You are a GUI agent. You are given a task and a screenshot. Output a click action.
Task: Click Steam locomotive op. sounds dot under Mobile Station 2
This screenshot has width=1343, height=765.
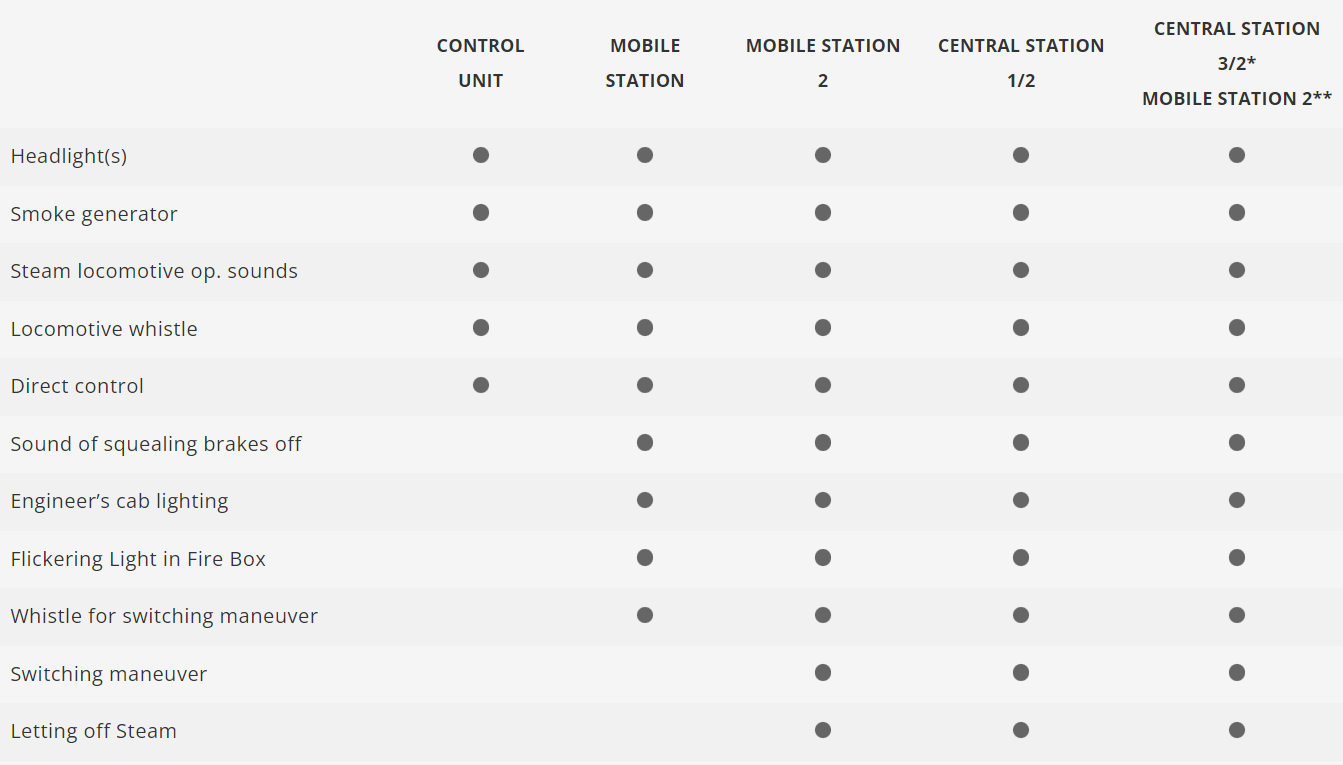[x=822, y=270]
